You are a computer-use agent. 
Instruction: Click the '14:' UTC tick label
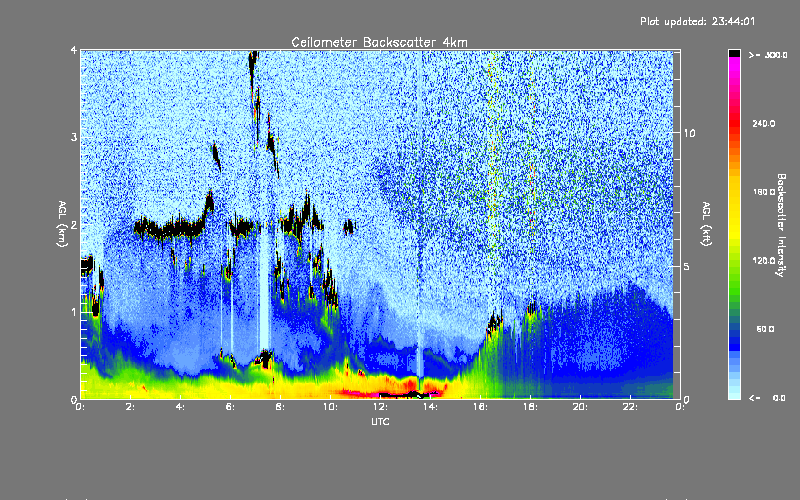tap(431, 407)
